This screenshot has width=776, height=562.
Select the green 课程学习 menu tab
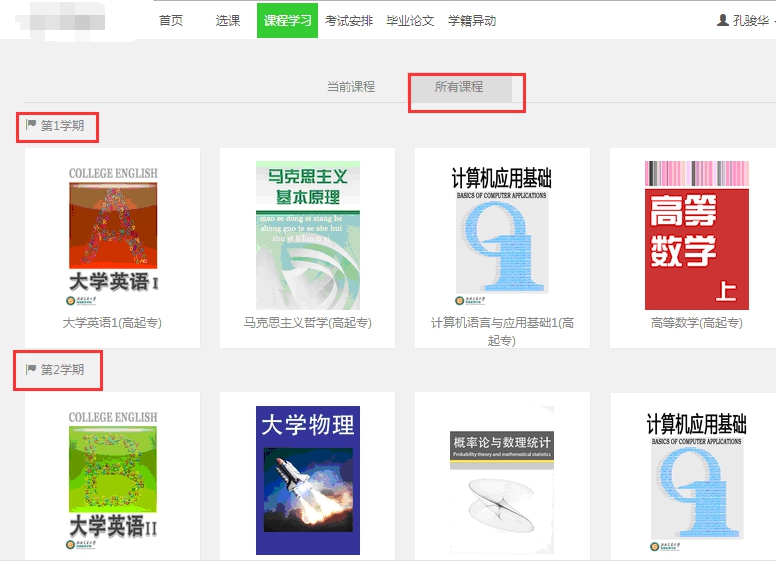(287, 21)
